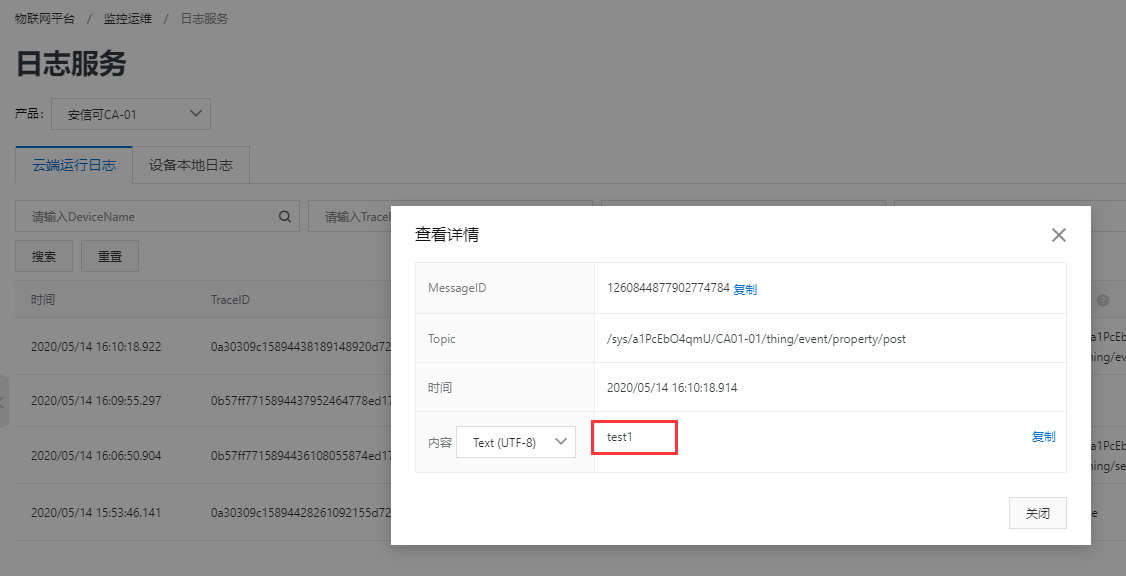This screenshot has height=576, width=1126.
Task: Click the 查看详情 dialog title
Action: tap(447, 235)
